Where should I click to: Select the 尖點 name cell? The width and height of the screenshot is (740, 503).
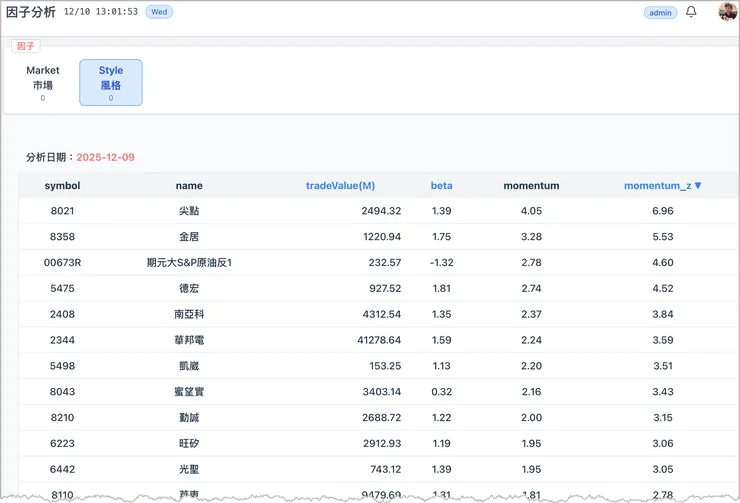(x=189, y=211)
